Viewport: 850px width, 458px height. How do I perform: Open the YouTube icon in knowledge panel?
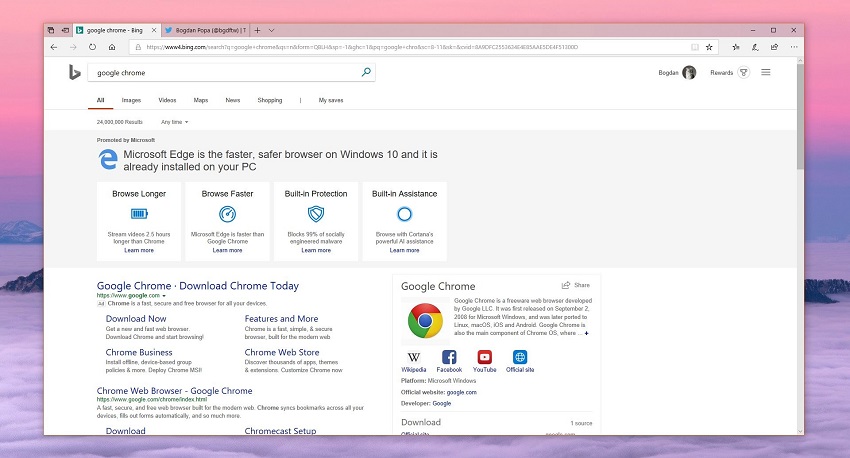click(485, 357)
